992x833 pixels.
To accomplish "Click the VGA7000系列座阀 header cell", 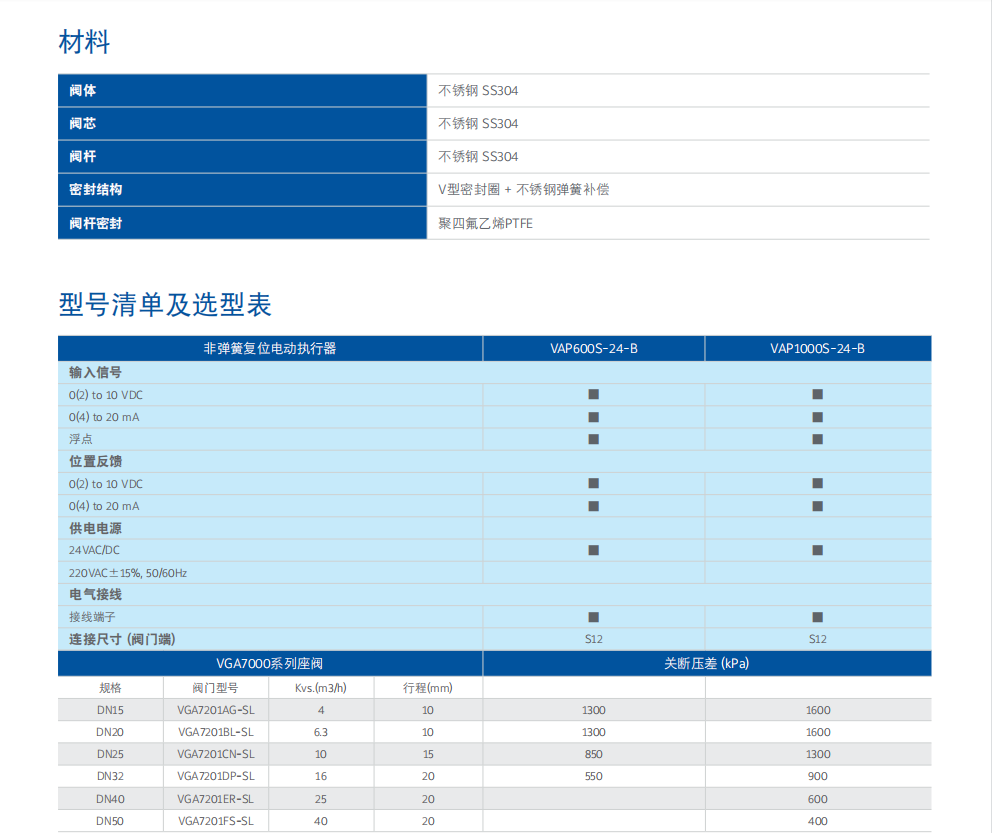I will (270, 663).
